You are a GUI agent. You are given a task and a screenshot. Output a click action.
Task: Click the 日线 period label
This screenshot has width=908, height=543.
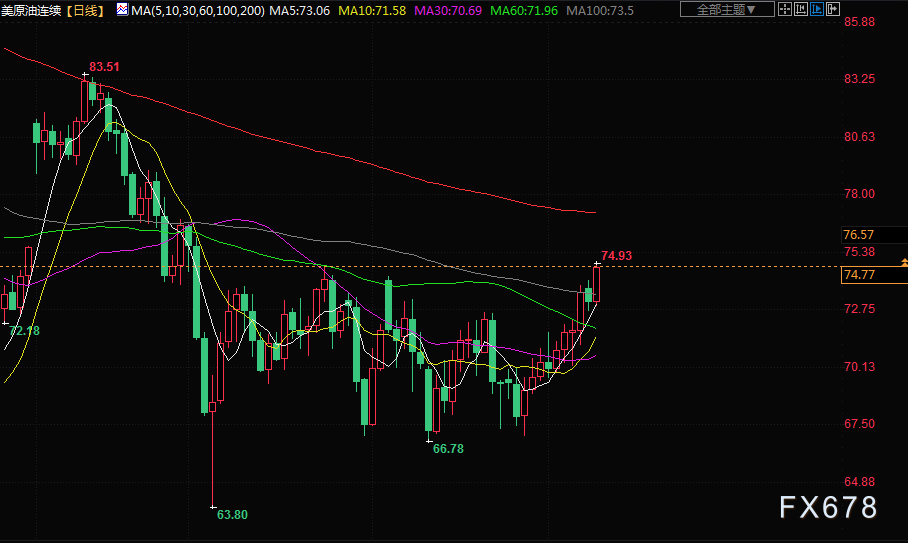coord(86,10)
